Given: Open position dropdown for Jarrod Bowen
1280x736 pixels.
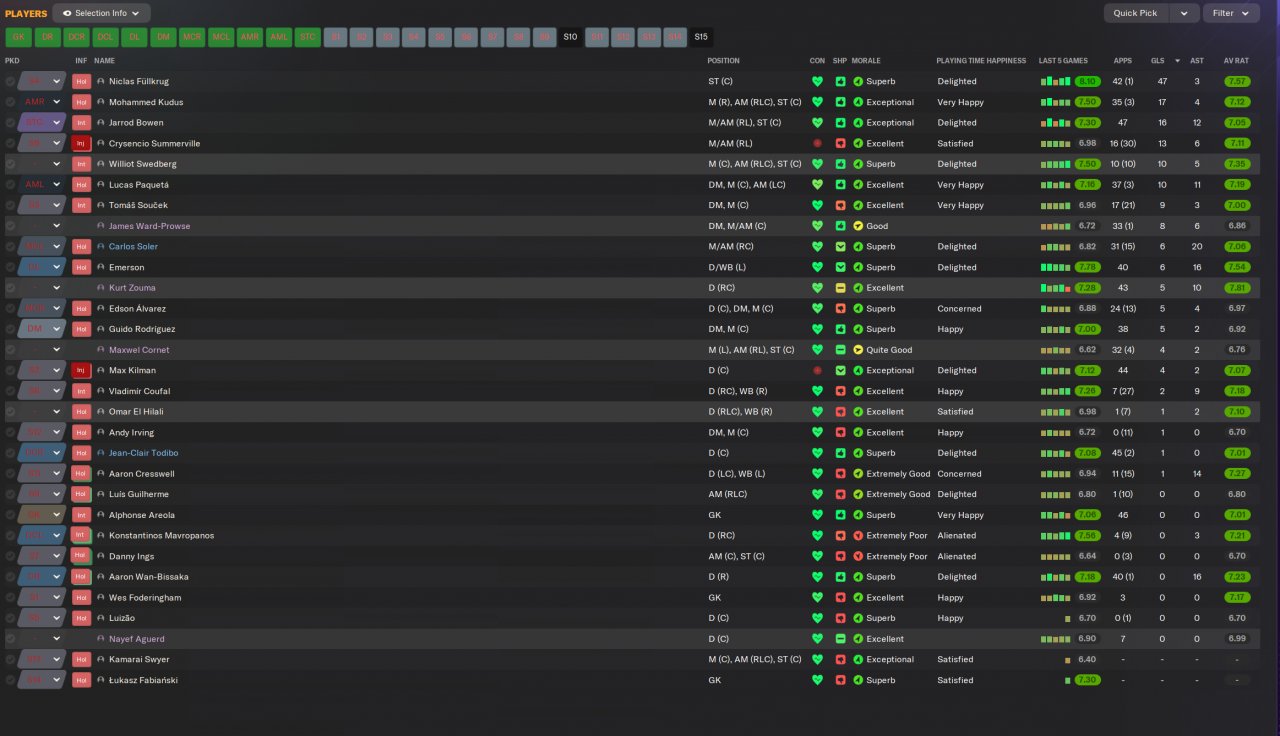Looking at the screenshot, I should coord(57,123).
